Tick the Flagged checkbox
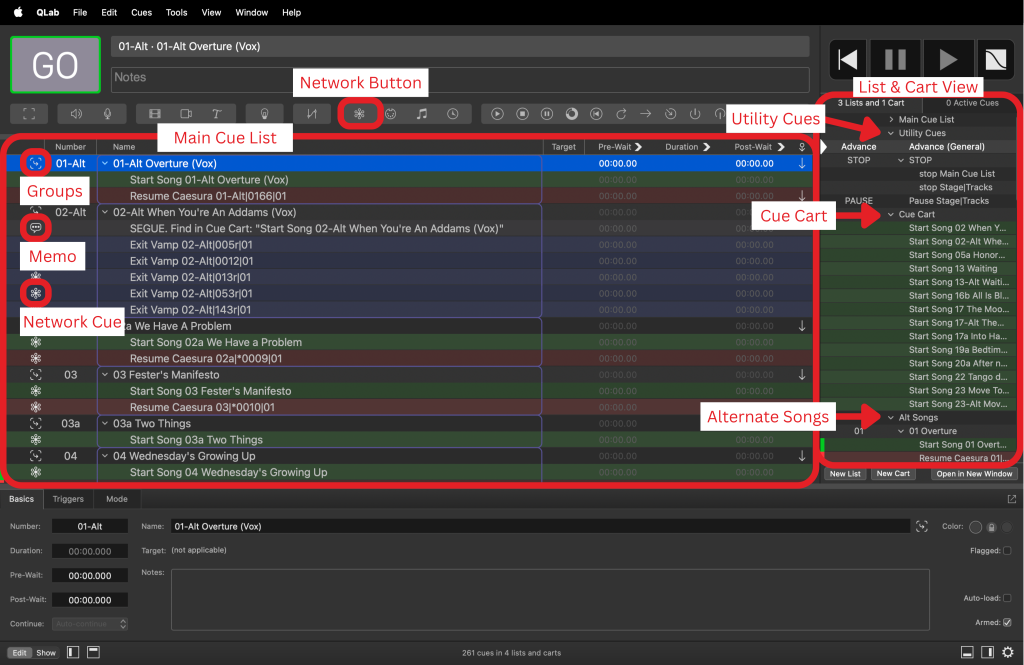The width and height of the screenshot is (1024, 665). click(1007, 551)
